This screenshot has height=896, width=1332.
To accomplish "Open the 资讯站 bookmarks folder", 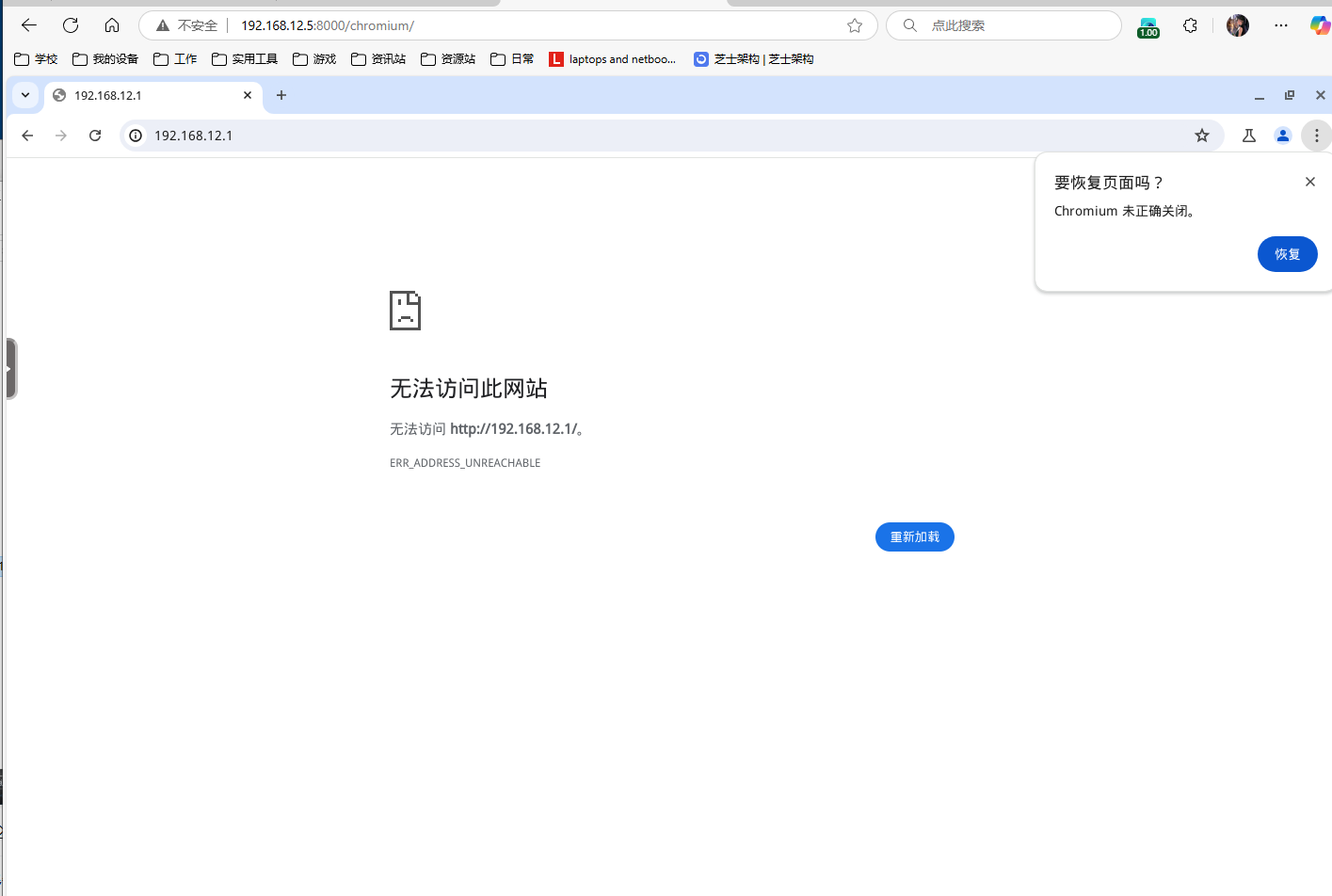I will pyautogui.click(x=378, y=59).
